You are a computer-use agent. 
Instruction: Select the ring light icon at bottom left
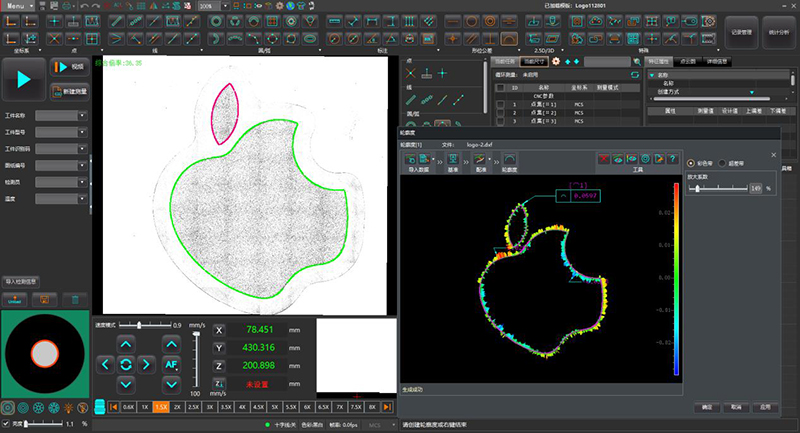coord(8,408)
